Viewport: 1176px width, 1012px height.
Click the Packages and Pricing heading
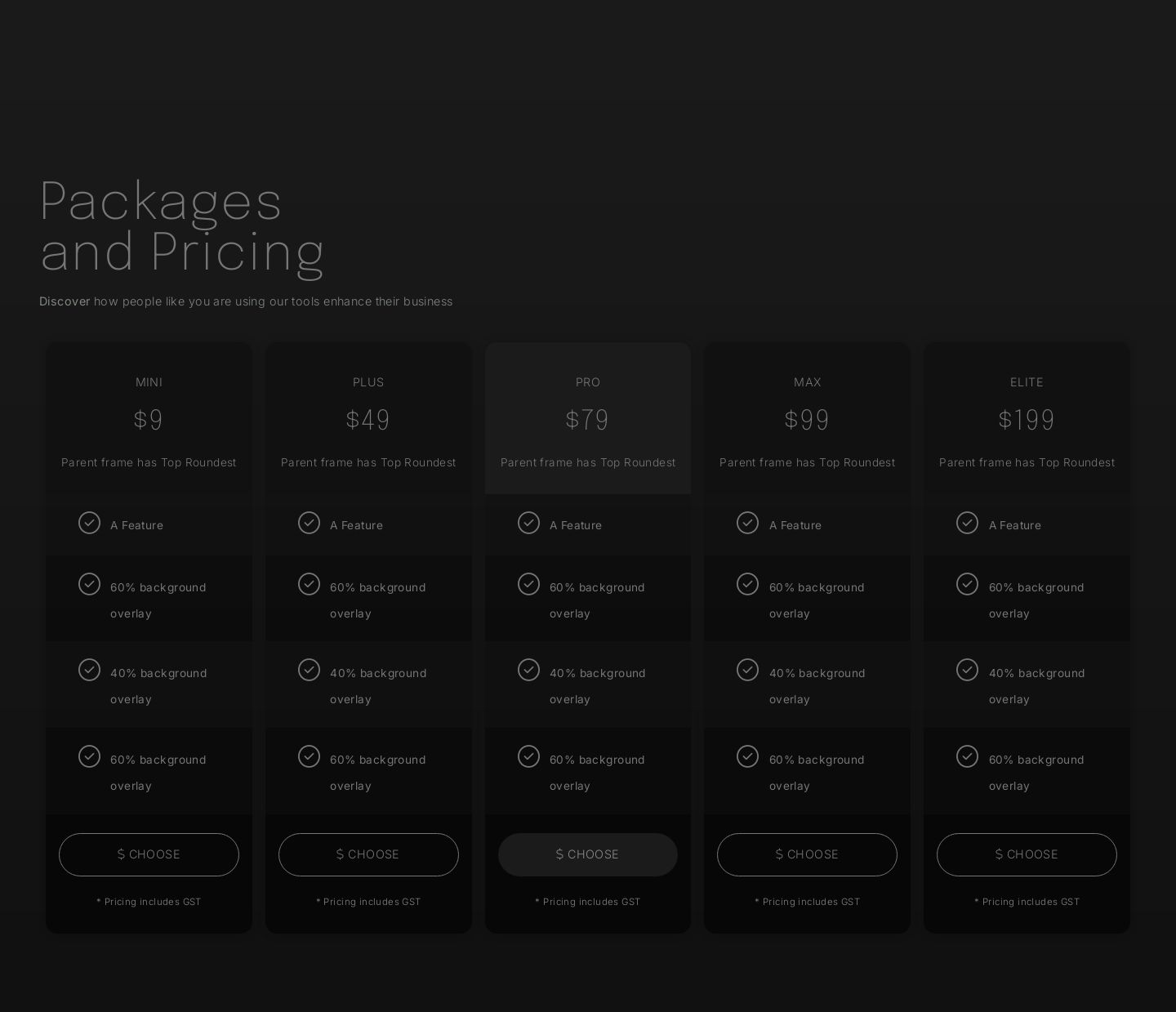[182, 225]
